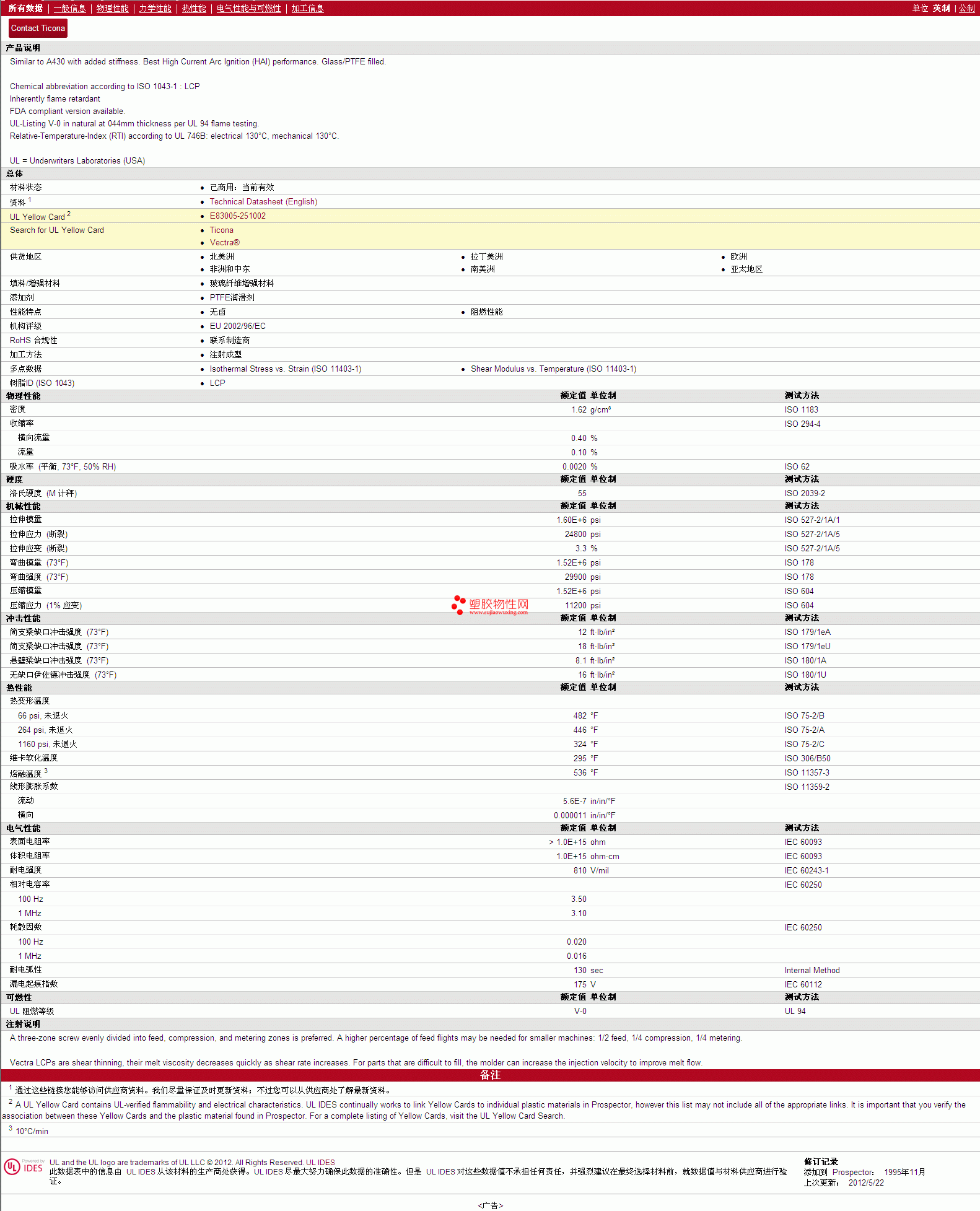Click the 弯曲强度 value 29900 psi
This screenshot has height=1211, width=980.
point(582,577)
